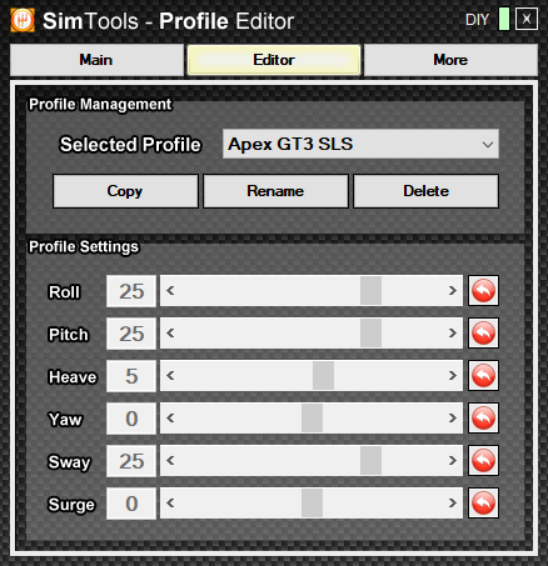The width and height of the screenshot is (548, 566).
Task: Switch to the Main tab
Action: pos(97,60)
